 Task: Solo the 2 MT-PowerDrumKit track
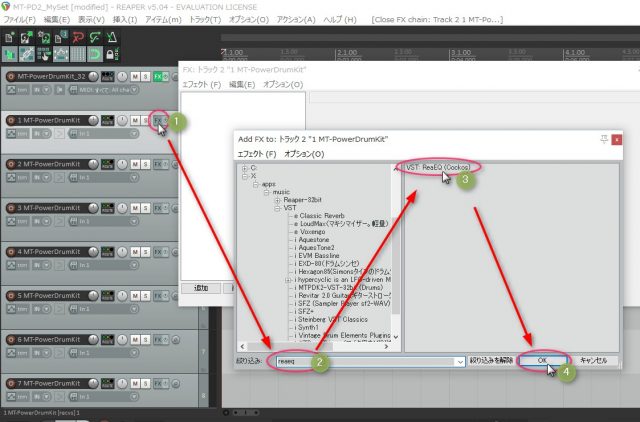click(145, 164)
